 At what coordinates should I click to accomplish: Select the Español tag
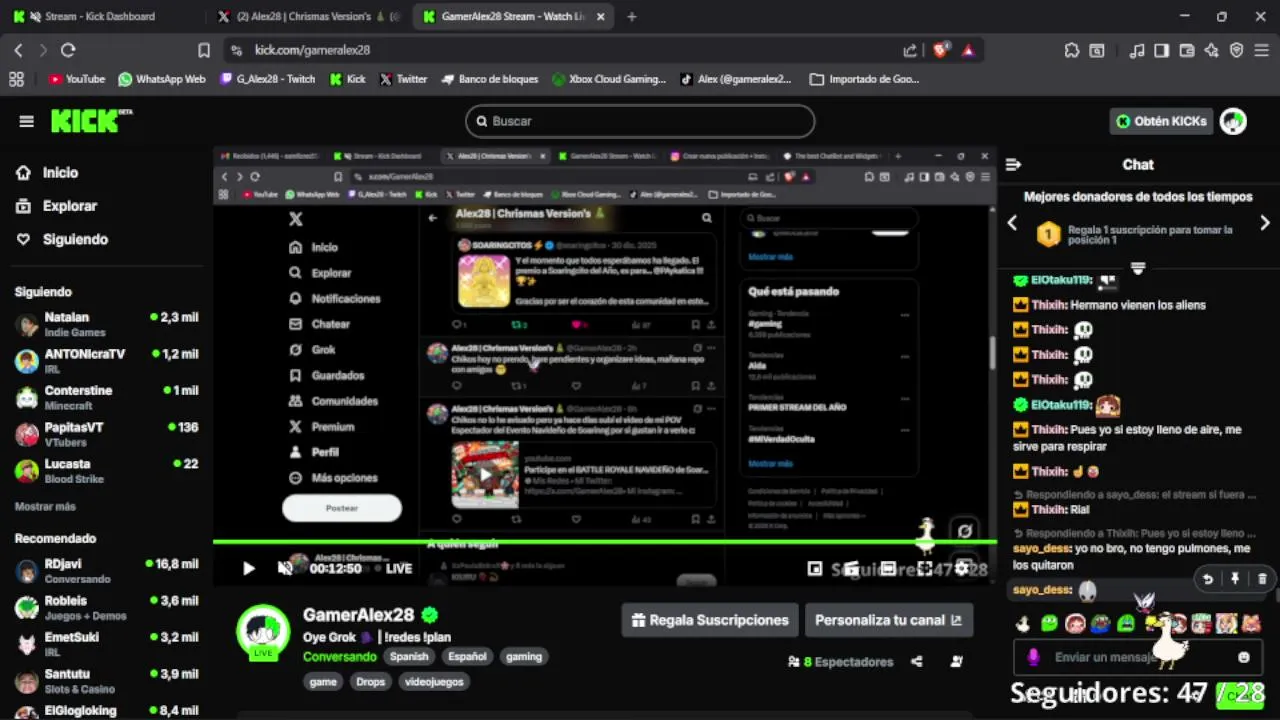(x=467, y=657)
